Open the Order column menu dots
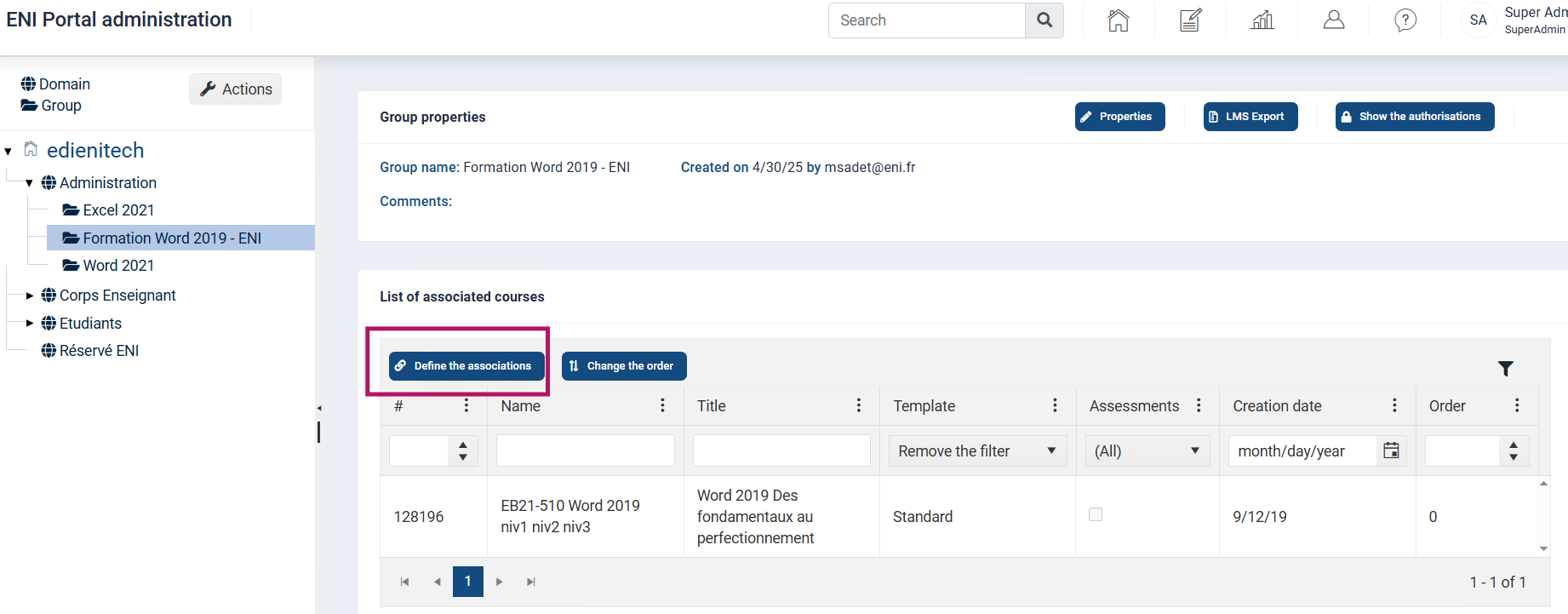 pyautogui.click(x=1517, y=405)
